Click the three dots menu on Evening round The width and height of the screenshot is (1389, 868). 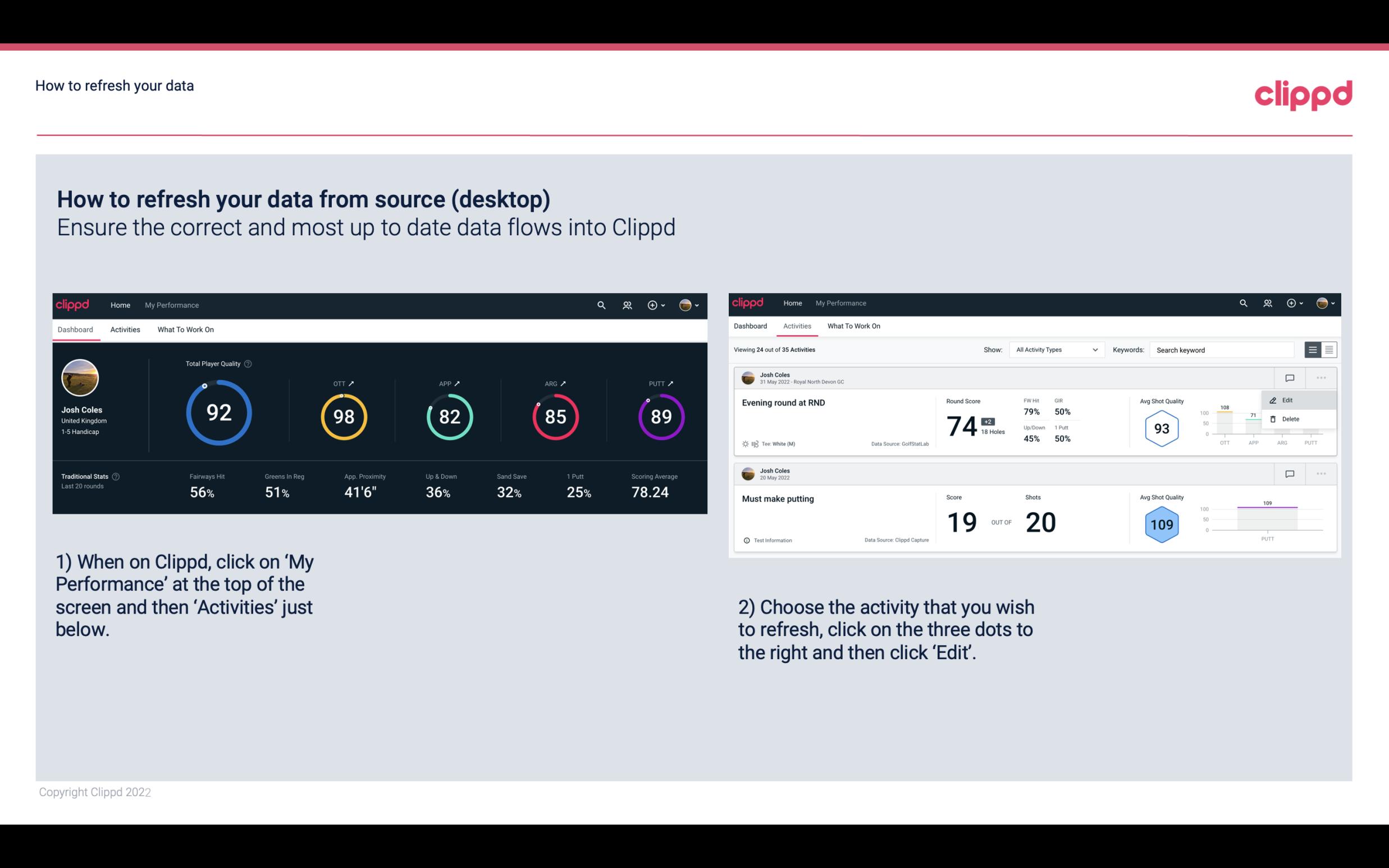(1320, 377)
